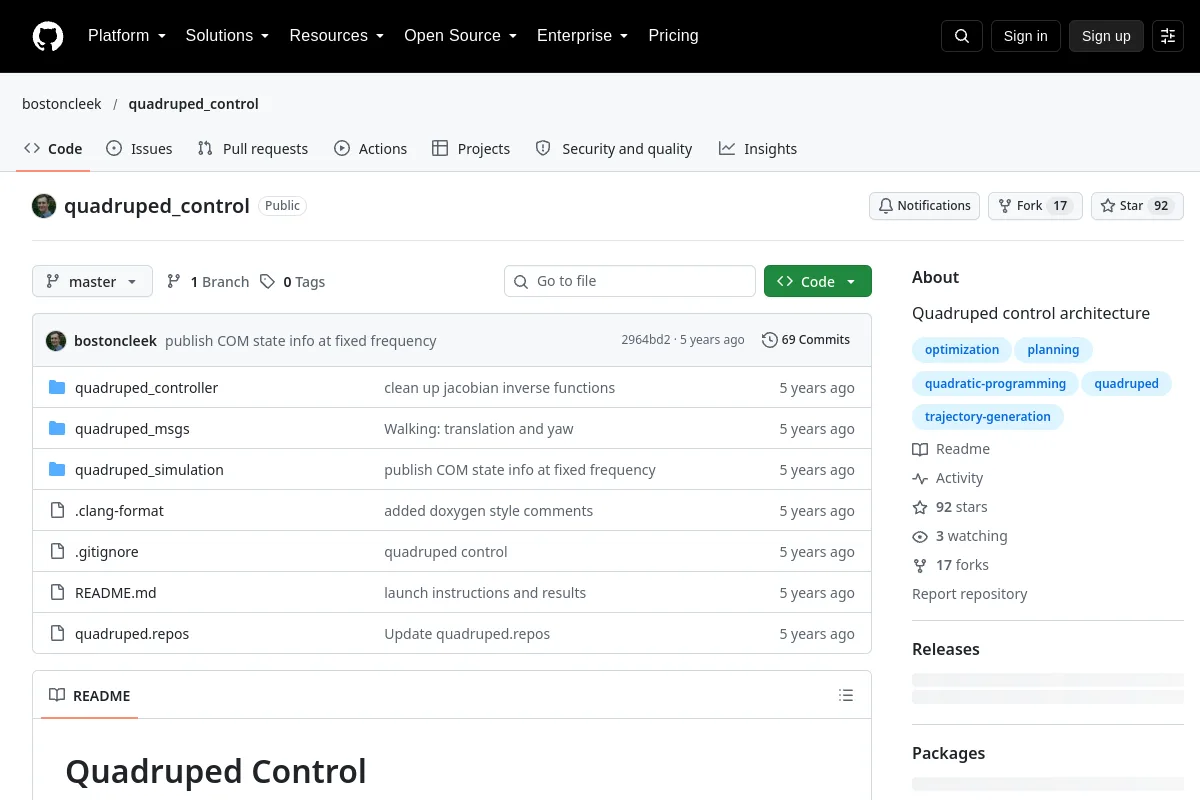Click the branch icon next to 1 Branch
The height and width of the screenshot is (800, 1200).
[174, 282]
